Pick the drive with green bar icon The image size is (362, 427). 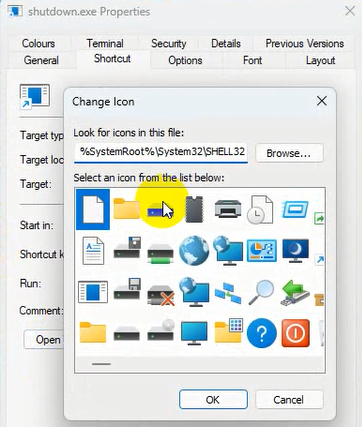coord(160,254)
